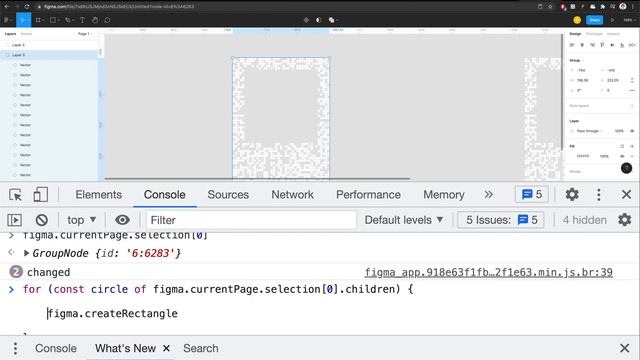Open DevTools settings gear icon

(x=572, y=194)
